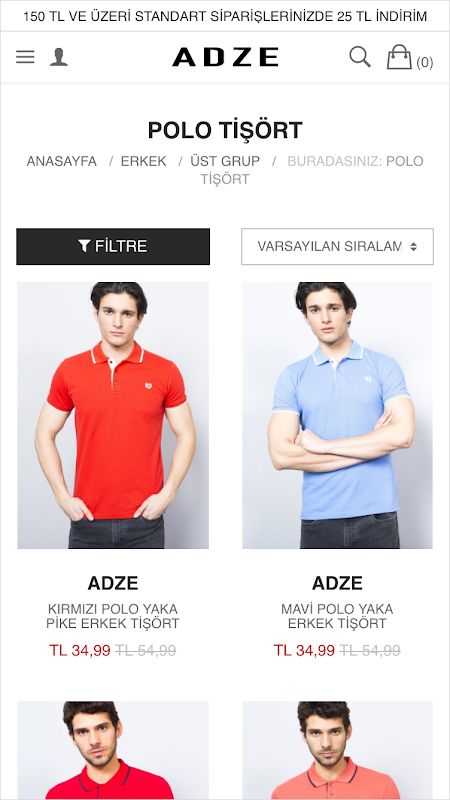Open the coral polo product thumbnail
Screen dimensions: 450x800
[x=337, y=750]
